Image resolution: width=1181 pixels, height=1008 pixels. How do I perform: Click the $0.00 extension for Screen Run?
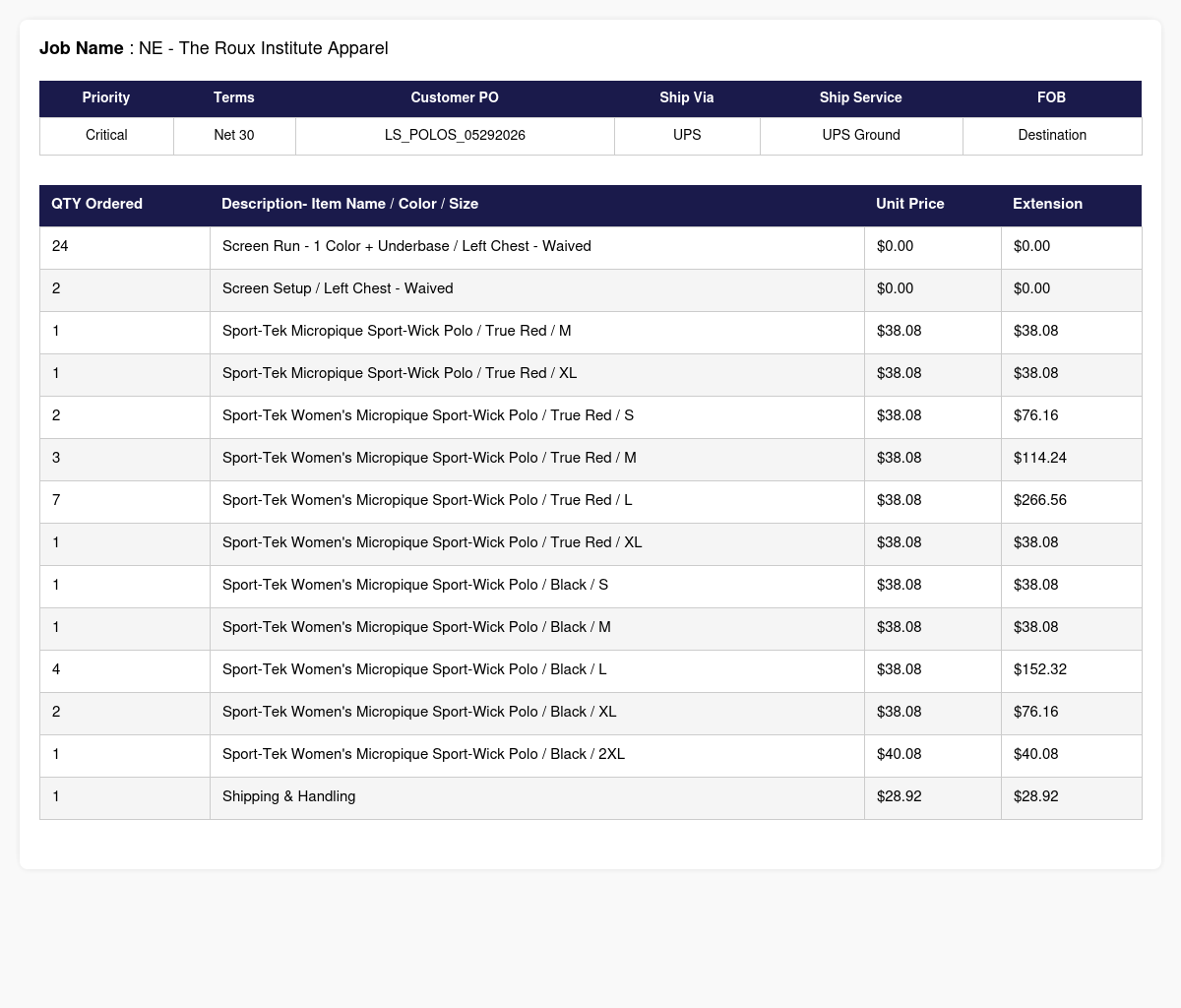[x=1032, y=246]
